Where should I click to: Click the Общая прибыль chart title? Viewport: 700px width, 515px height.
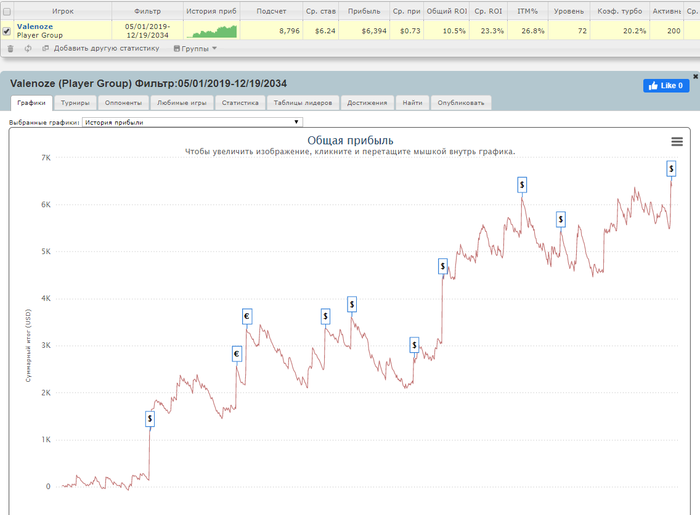350,141
